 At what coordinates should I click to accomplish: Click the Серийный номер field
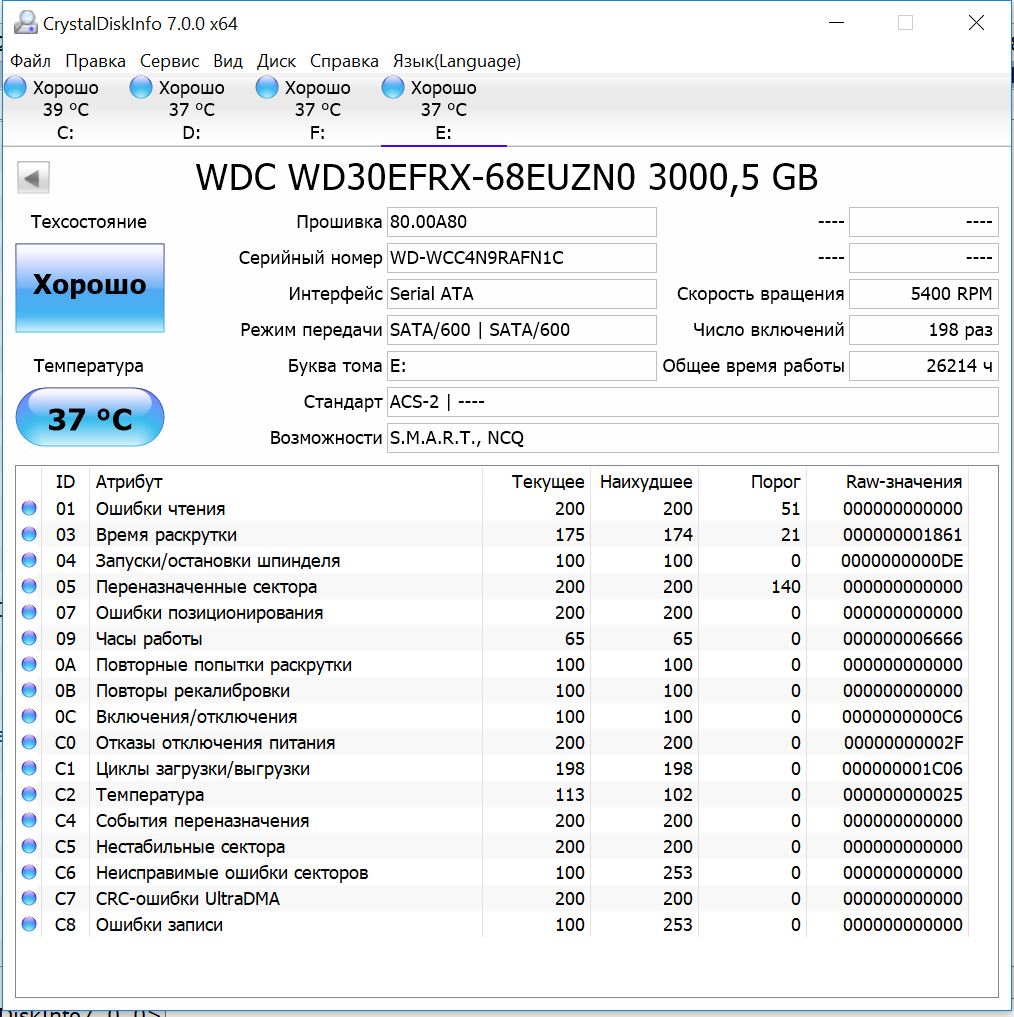[521, 258]
